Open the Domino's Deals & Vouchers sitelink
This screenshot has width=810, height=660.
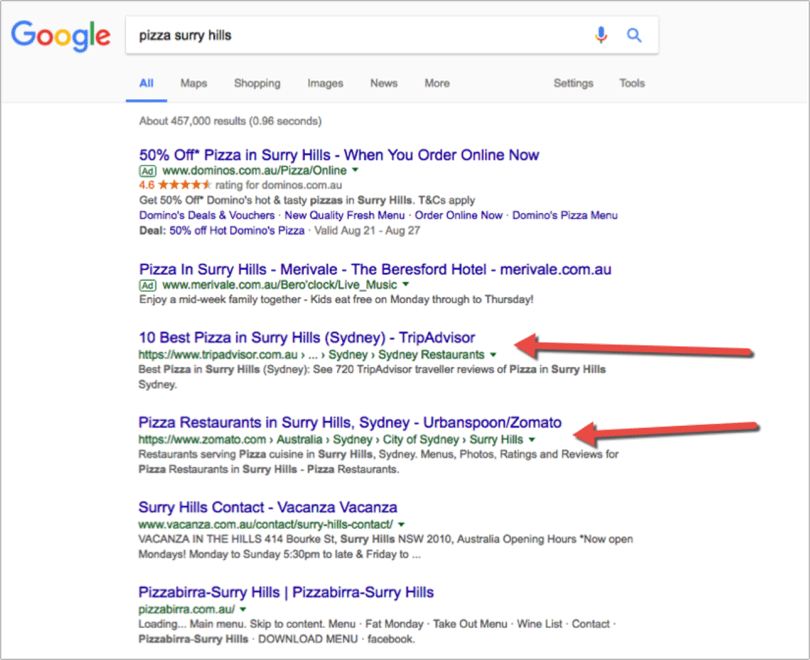[206, 215]
